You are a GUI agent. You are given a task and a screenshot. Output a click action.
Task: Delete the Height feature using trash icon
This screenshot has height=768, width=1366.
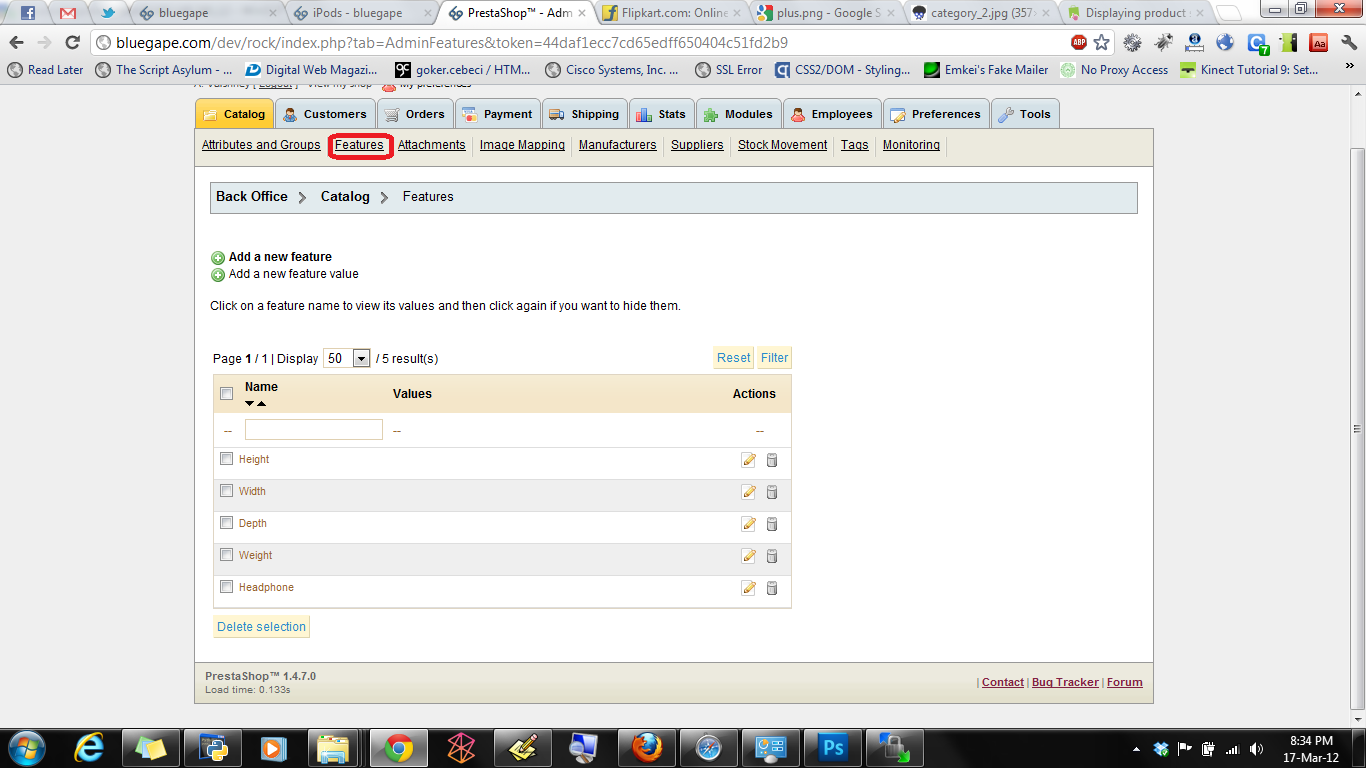772,460
